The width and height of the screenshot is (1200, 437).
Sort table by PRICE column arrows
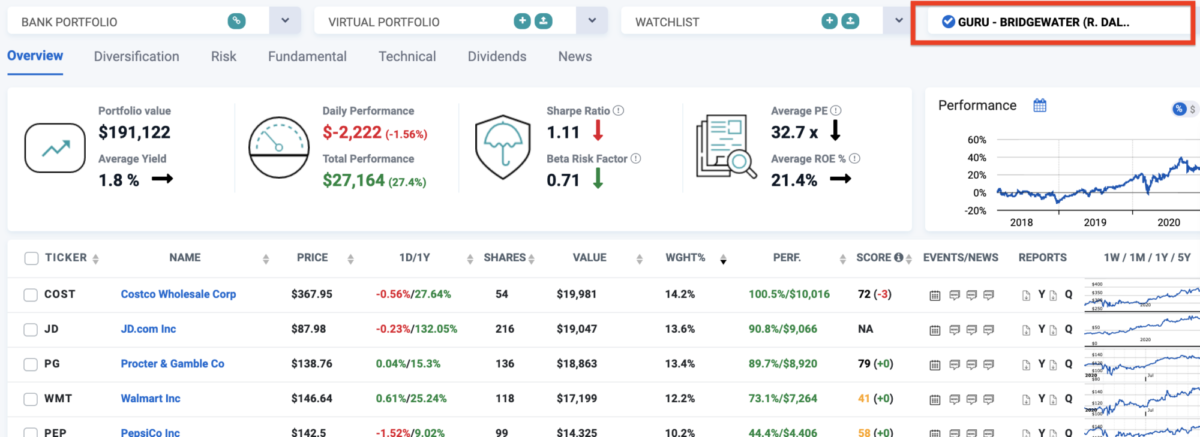pos(351,259)
